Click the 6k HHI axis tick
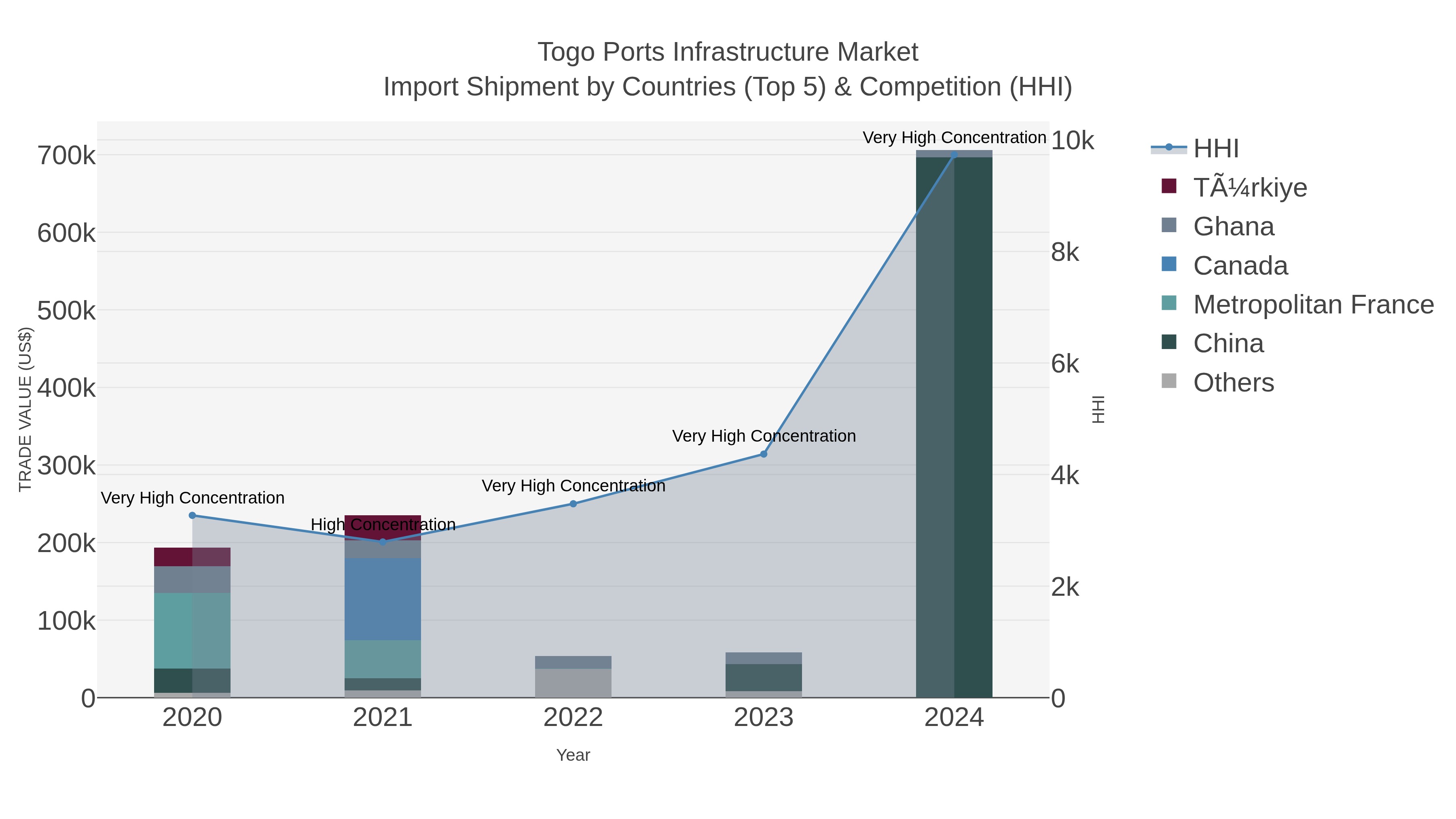 tap(1065, 364)
